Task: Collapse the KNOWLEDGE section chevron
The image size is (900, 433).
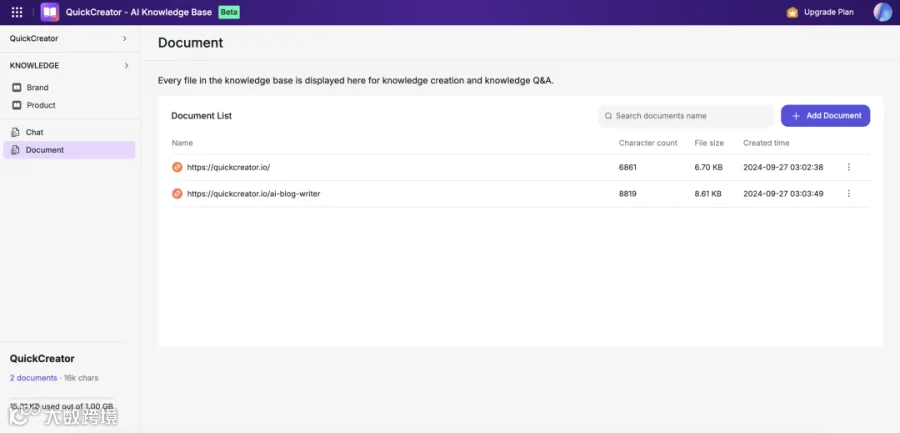Action: 126,65
